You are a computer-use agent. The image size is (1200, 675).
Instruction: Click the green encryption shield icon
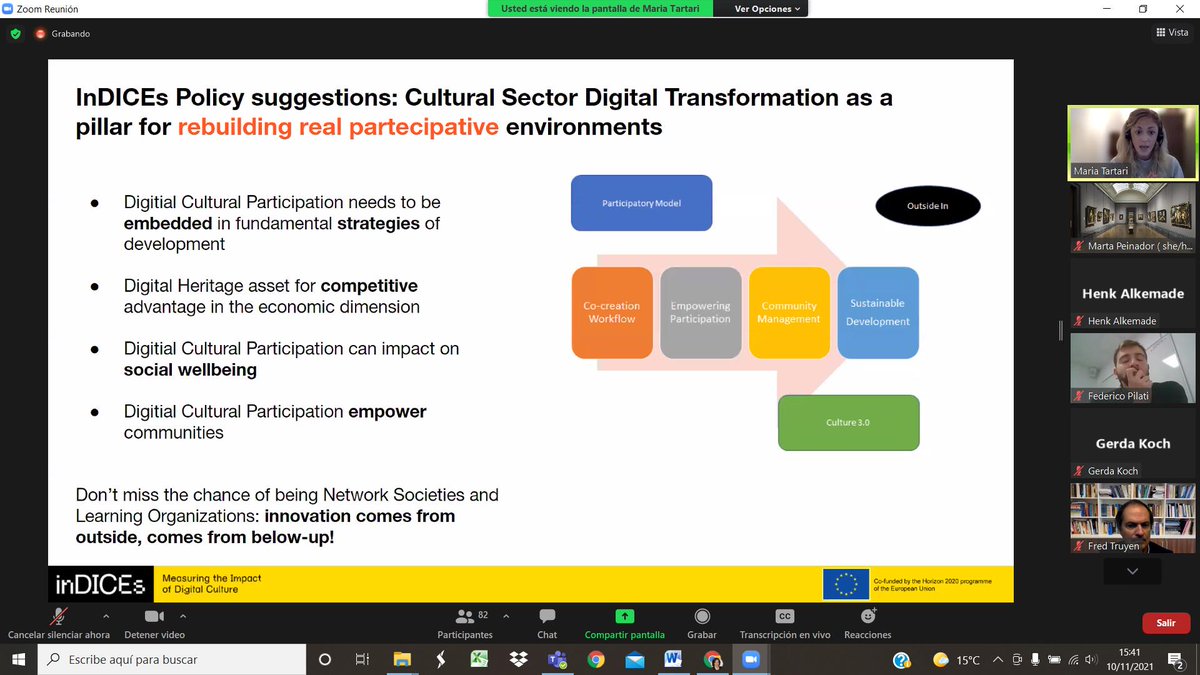coord(15,33)
